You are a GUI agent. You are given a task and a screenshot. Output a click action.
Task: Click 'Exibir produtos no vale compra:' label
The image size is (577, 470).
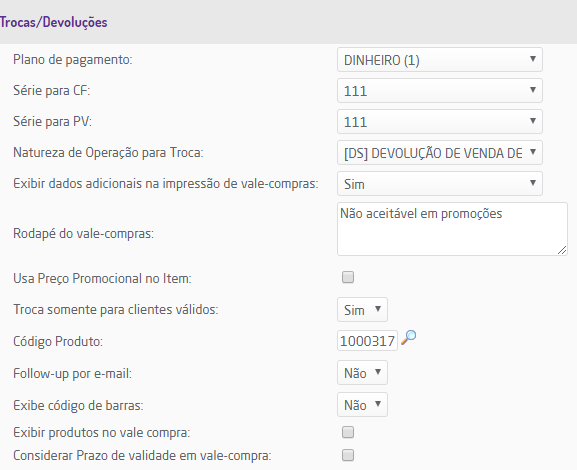pos(102,432)
